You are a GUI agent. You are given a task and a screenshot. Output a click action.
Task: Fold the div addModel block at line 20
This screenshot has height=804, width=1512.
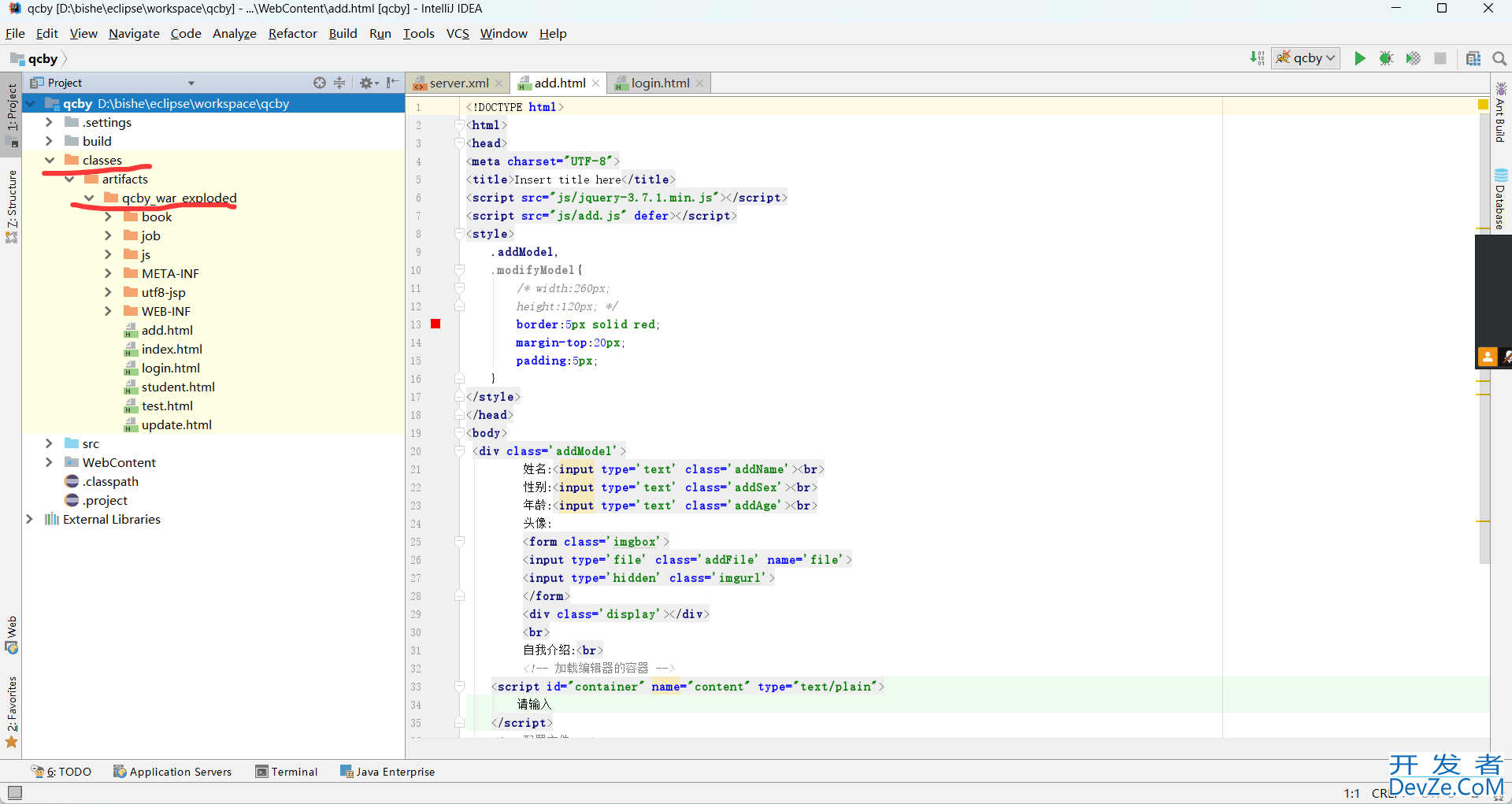[x=459, y=451]
